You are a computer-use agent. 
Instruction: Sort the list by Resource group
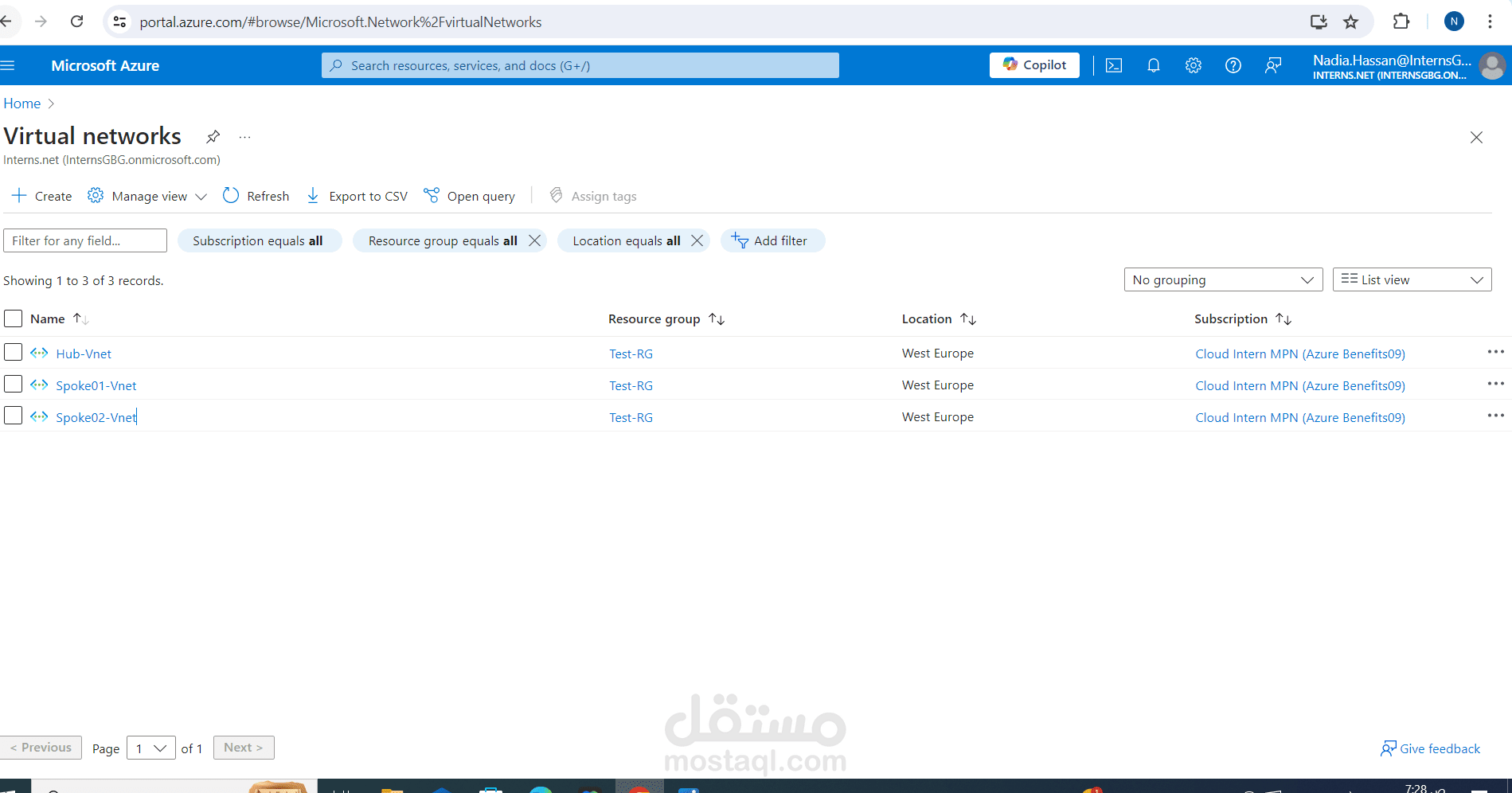(666, 318)
